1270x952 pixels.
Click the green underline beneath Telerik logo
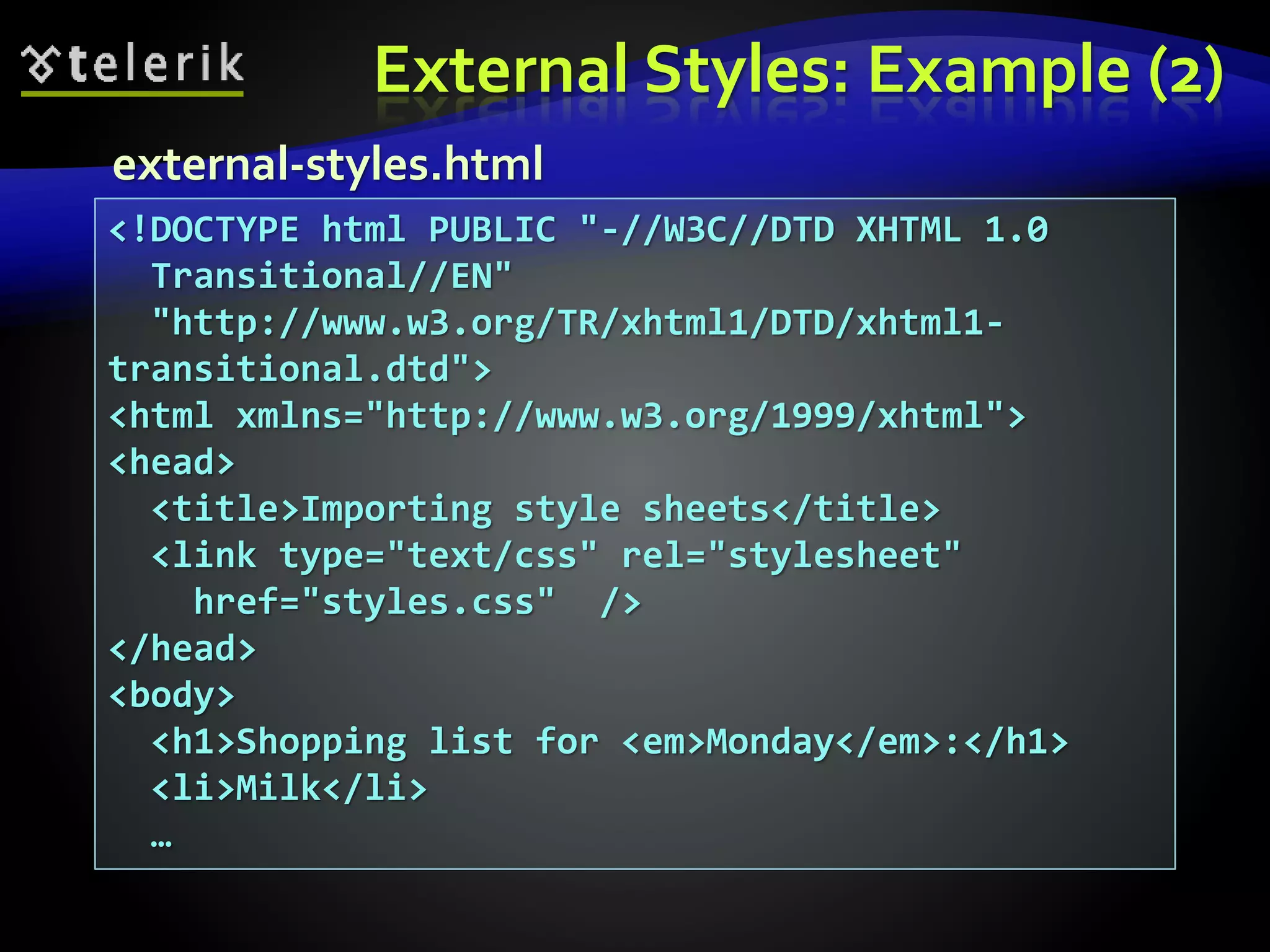[x=132, y=94]
